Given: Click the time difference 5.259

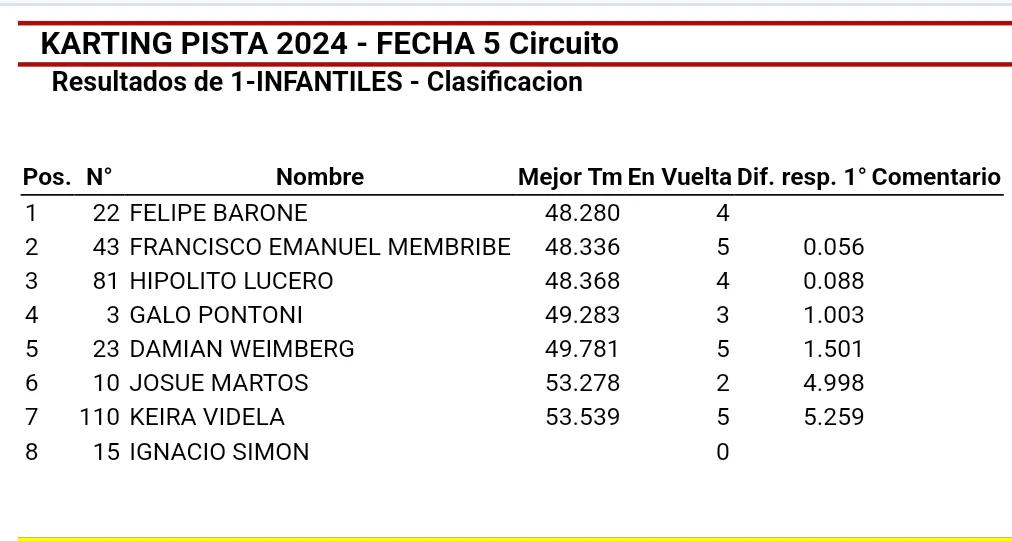Looking at the screenshot, I should 833,417.
